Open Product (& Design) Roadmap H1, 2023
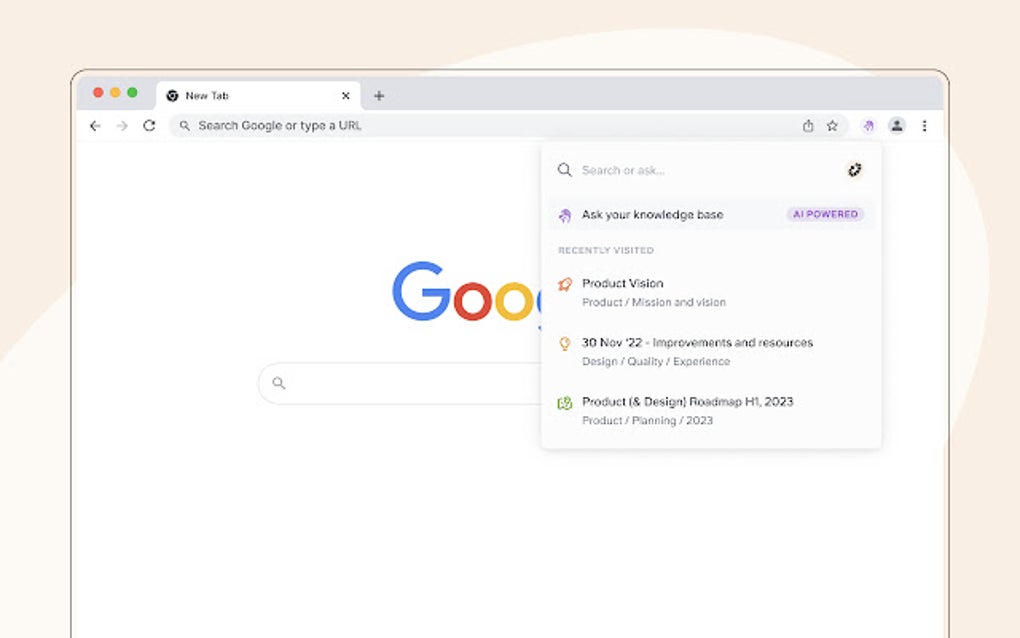 688,402
